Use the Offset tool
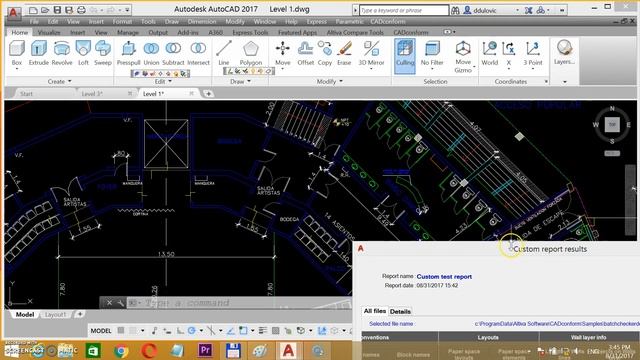640x360 pixels. (305, 53)
